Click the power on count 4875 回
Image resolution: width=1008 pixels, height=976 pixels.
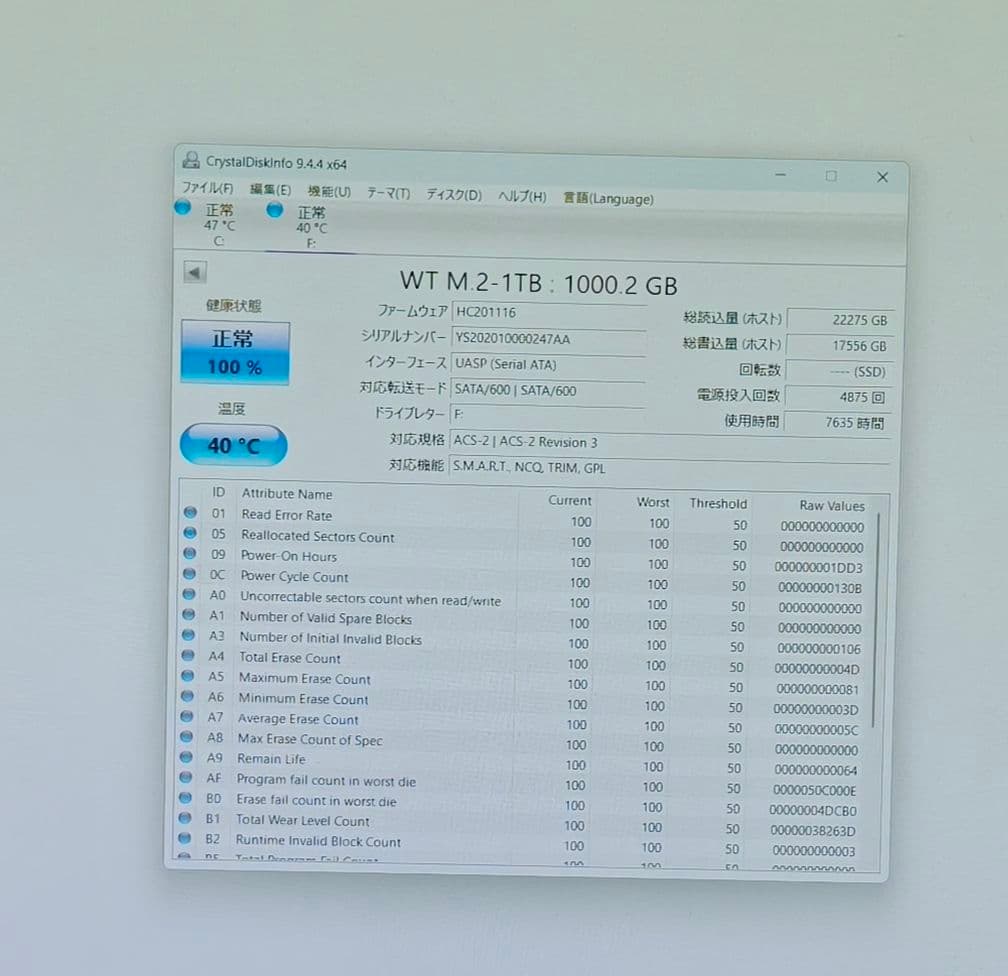coord(837,397)
